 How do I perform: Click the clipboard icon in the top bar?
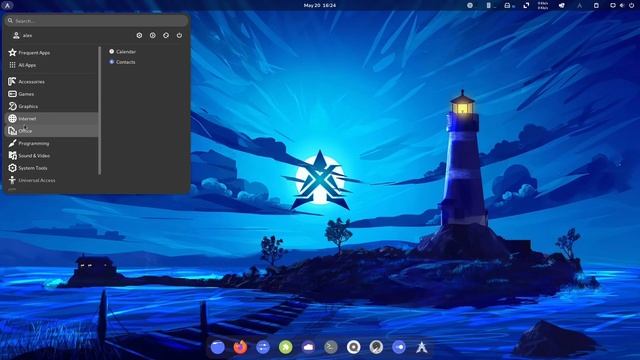click(x=596, y=5)
